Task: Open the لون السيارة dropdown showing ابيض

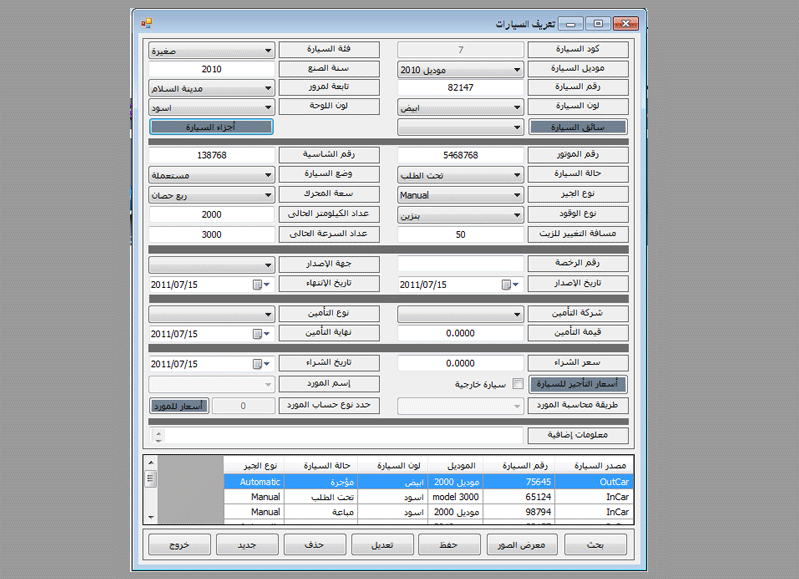Action: (461, 108)
